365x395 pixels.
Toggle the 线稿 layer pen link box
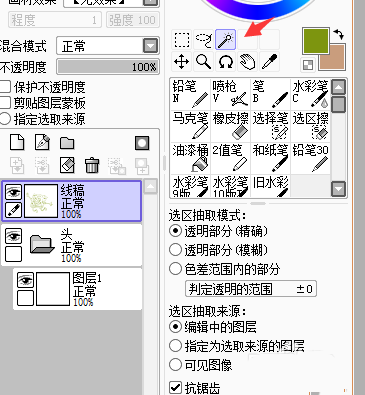pos(14,210)
